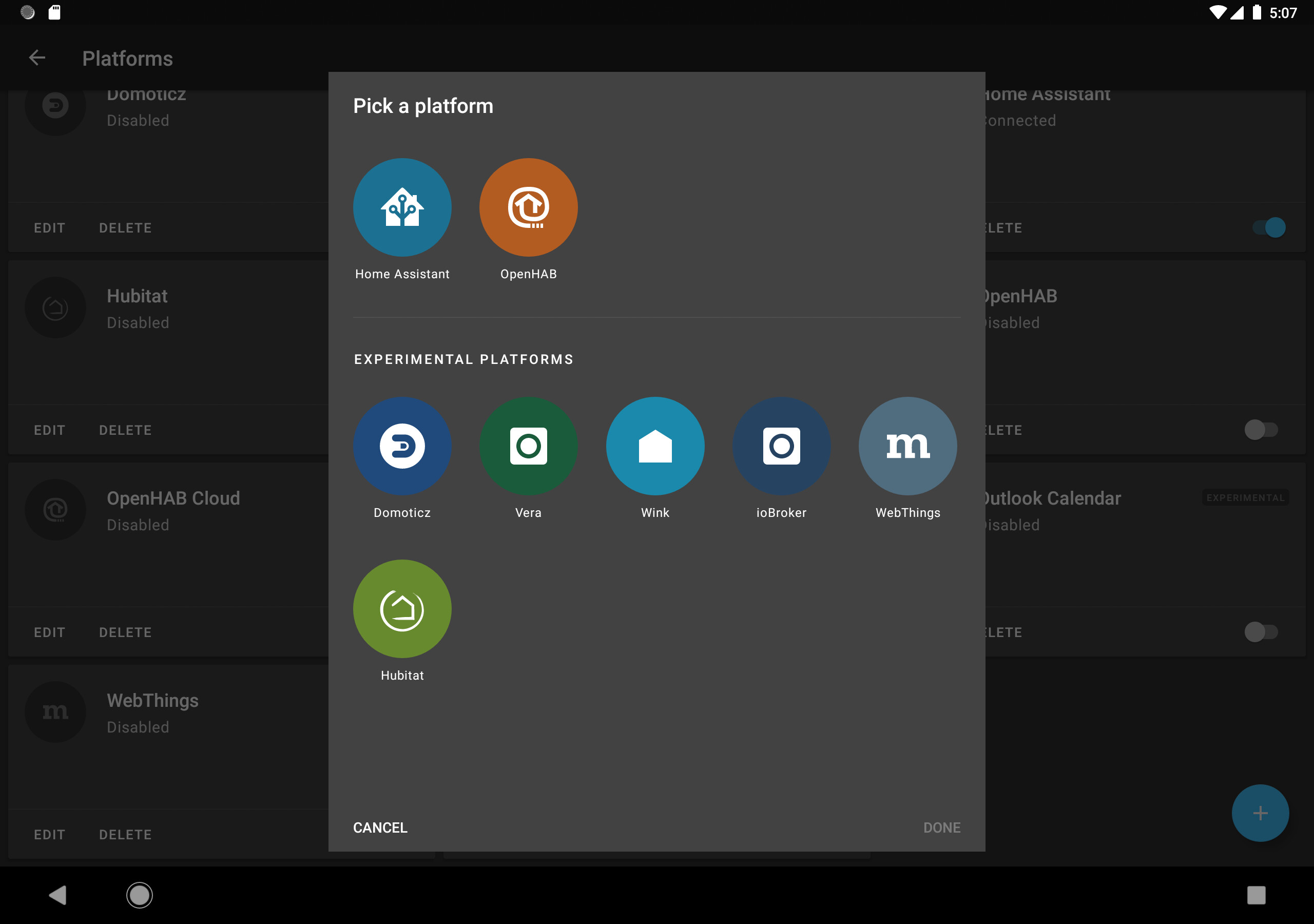The width and height of the screenshot is (1314, 924).
Task: Select the Vera platform icon
Action: coord(528,446)
